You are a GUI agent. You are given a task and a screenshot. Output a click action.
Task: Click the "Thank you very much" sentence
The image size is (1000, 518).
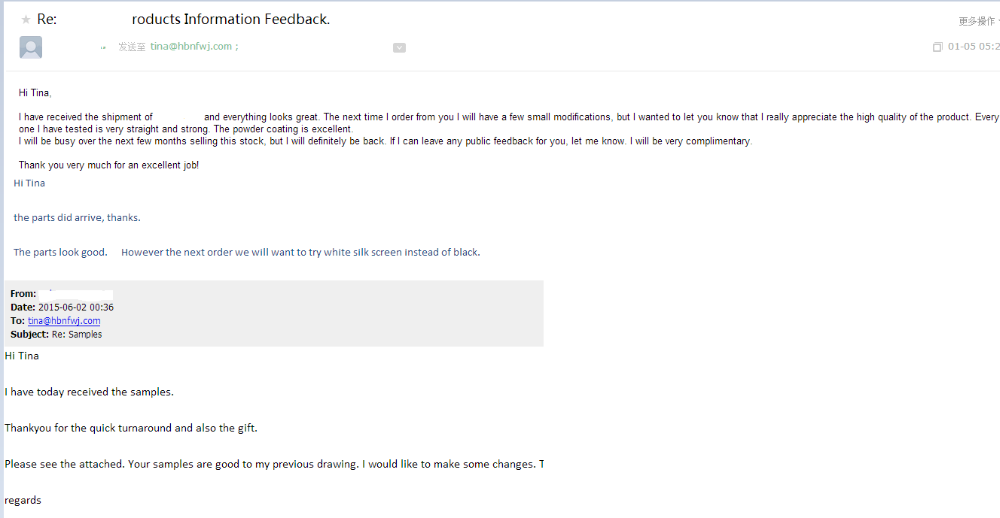[108, 165]
